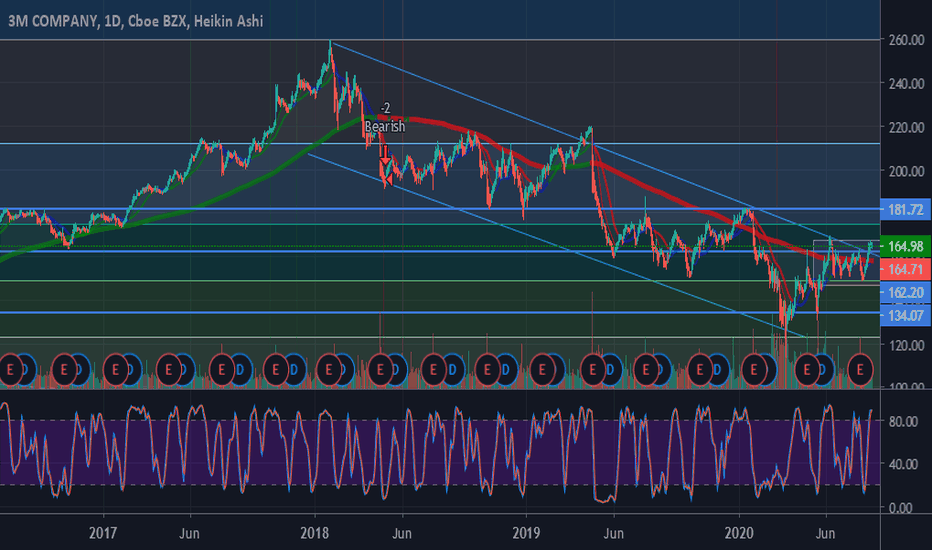Select the green 164.98 current price label
932x550 pixels.
click(905, 246)
